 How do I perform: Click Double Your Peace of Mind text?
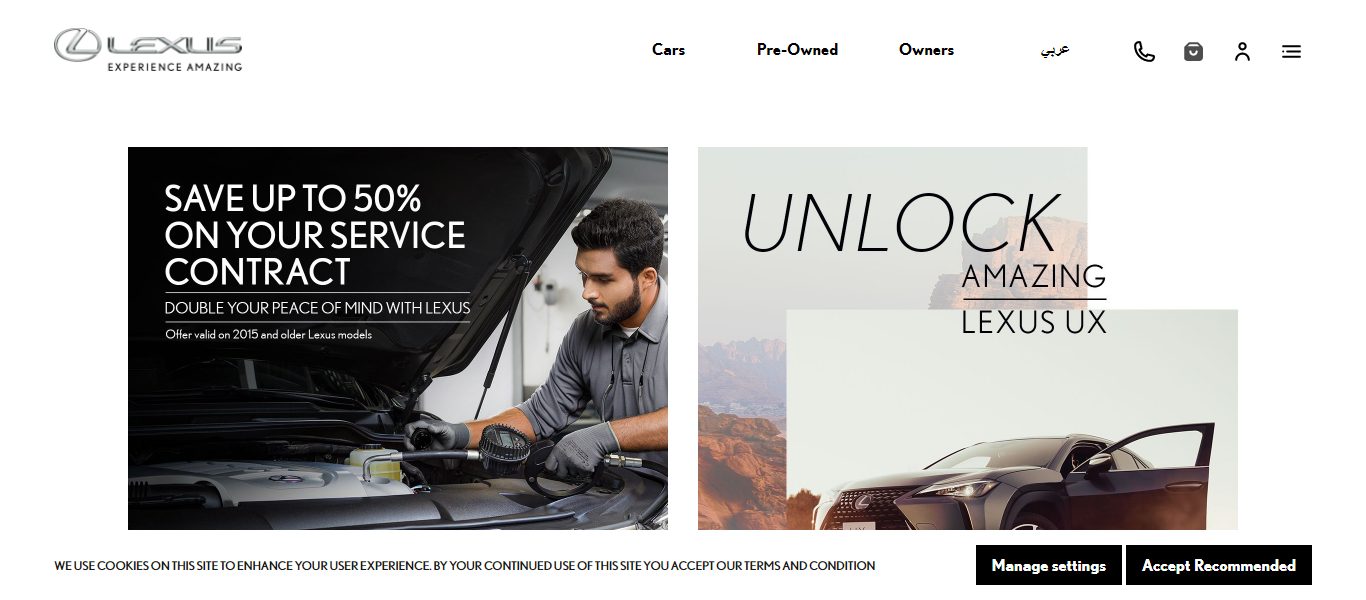(317, 308)
